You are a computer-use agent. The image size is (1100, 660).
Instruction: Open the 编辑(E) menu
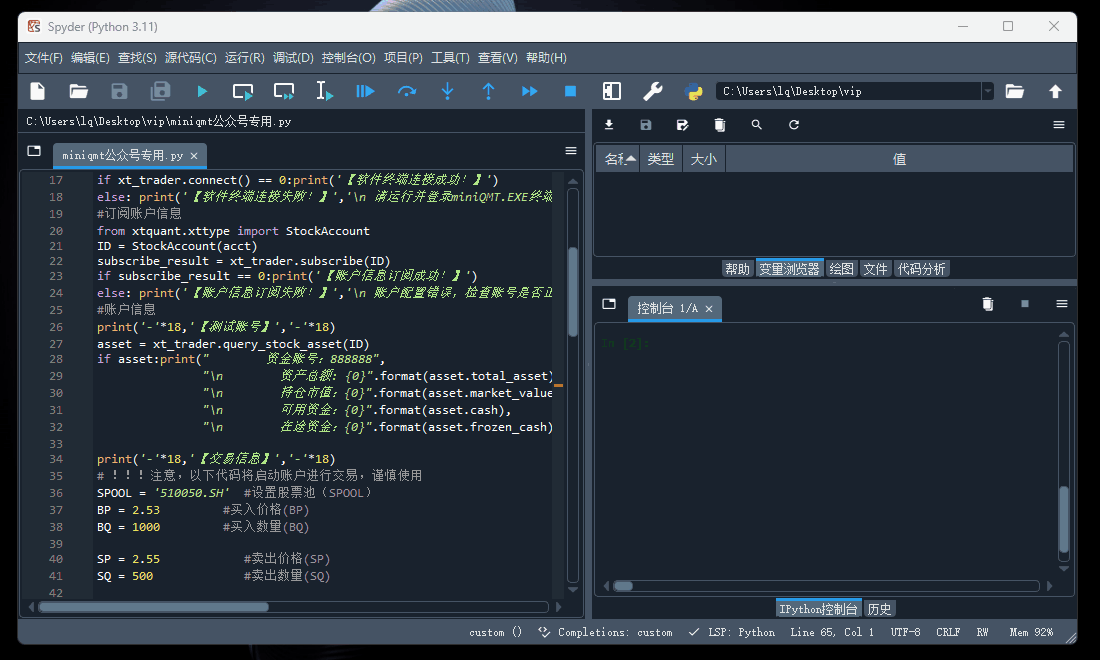[x=90, y=58]
